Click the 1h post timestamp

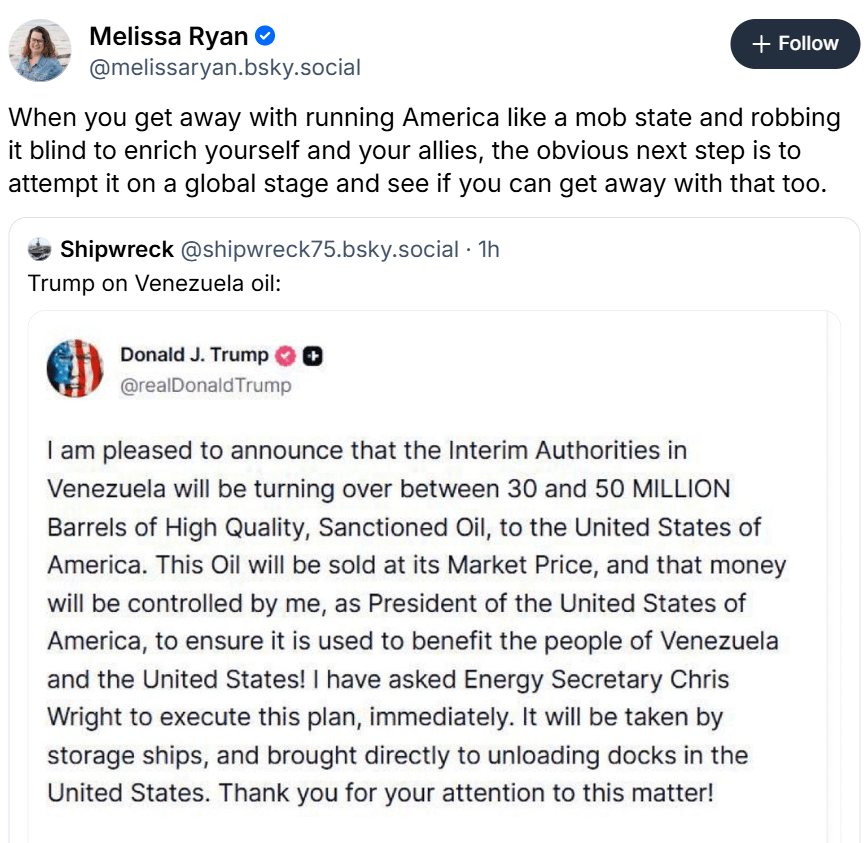coord(489,249)
